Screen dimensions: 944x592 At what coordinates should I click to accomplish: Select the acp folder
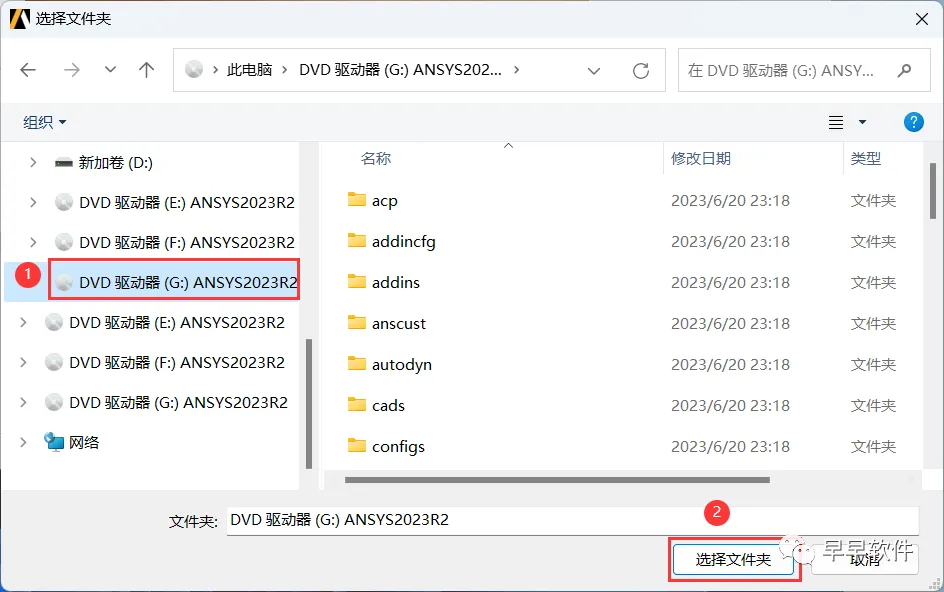click(x=385, y=201)
